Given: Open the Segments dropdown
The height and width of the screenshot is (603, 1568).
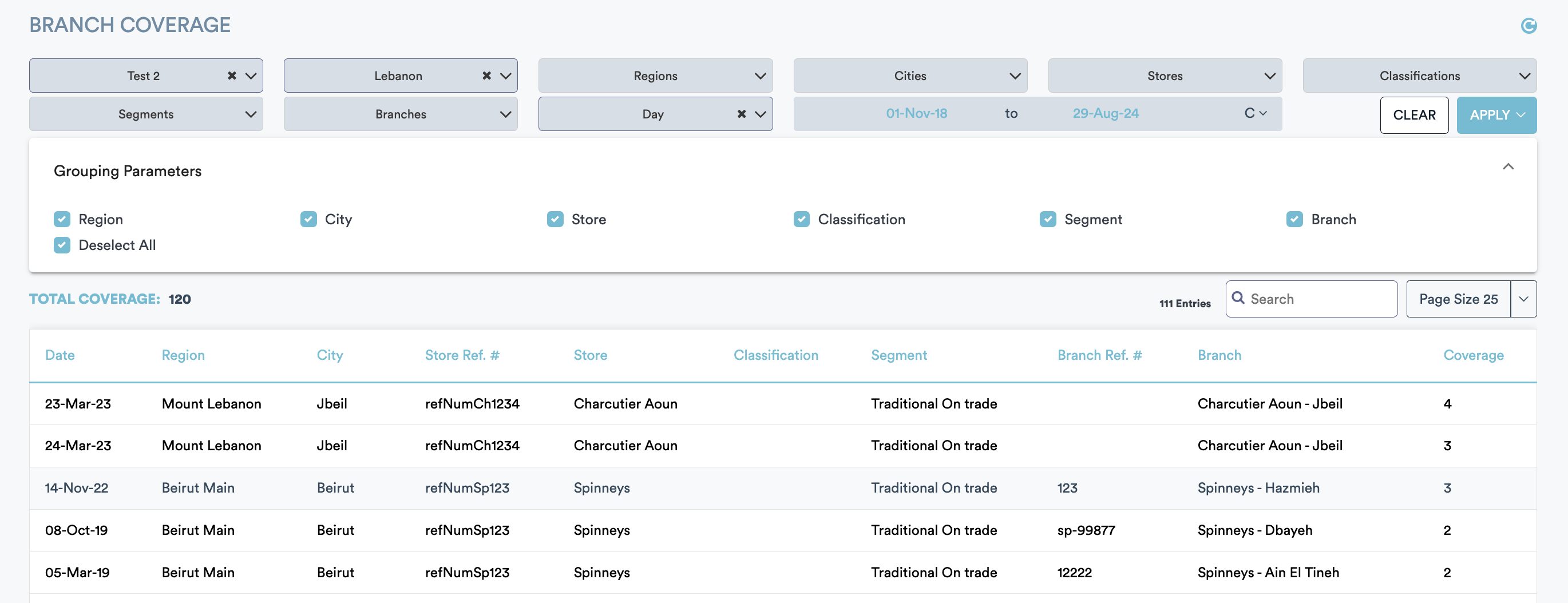Looking at the screenshot, I should pyautogui.click(x=145, y=114).
